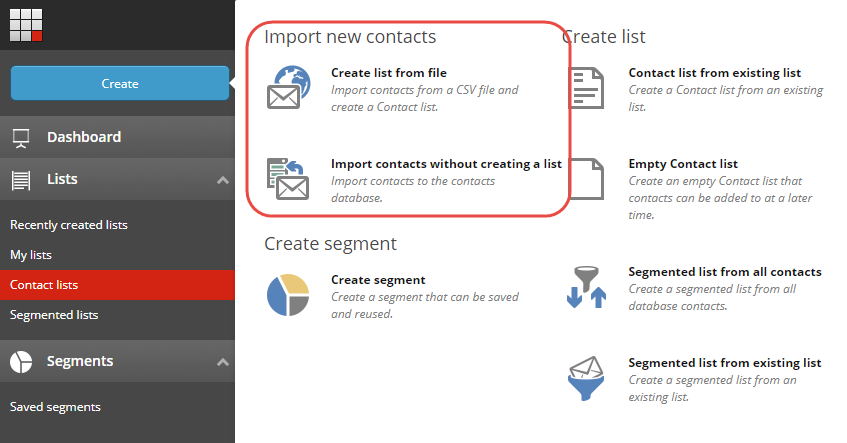Click the Create segment pie chart icon

click(288, 295)
